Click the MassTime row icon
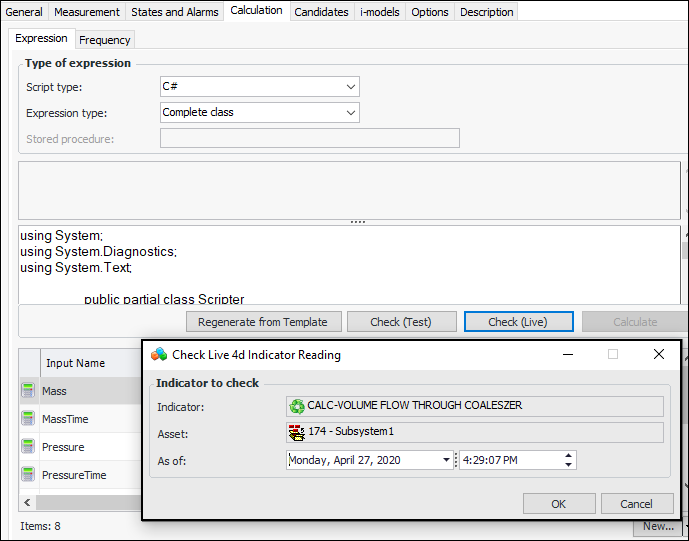689x541 pixels. click(x=28, y=419)
